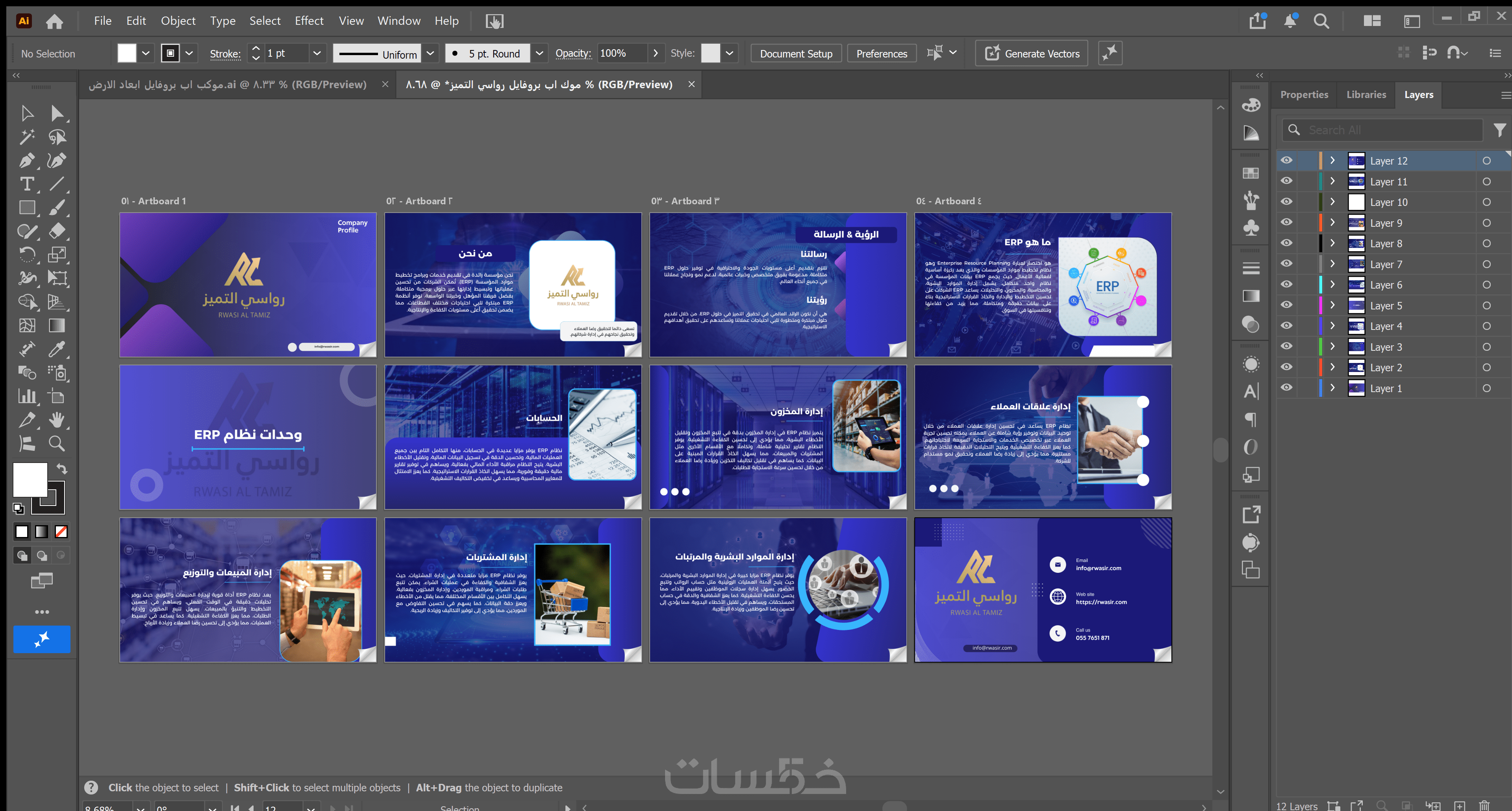Select the Free Transform tool
The width and height of the screenshot is (1512, 811).
(x=57, y=278)
